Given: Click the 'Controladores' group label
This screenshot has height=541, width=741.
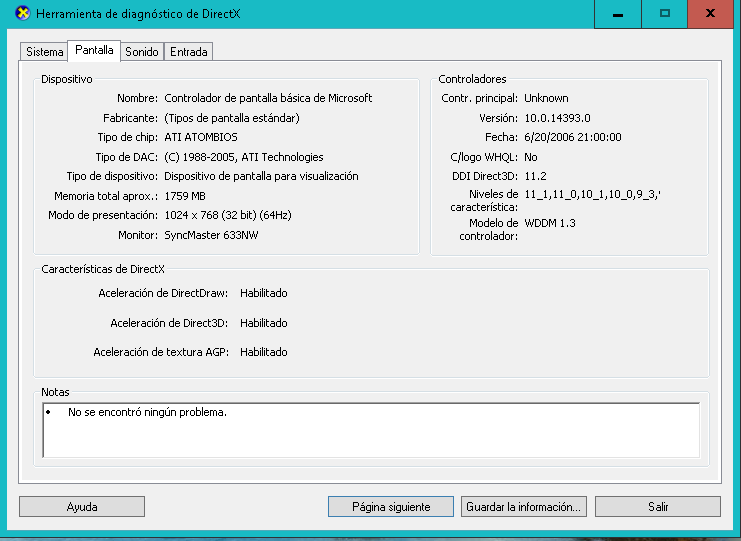Looking at the screenshot, I should (472, 79).
